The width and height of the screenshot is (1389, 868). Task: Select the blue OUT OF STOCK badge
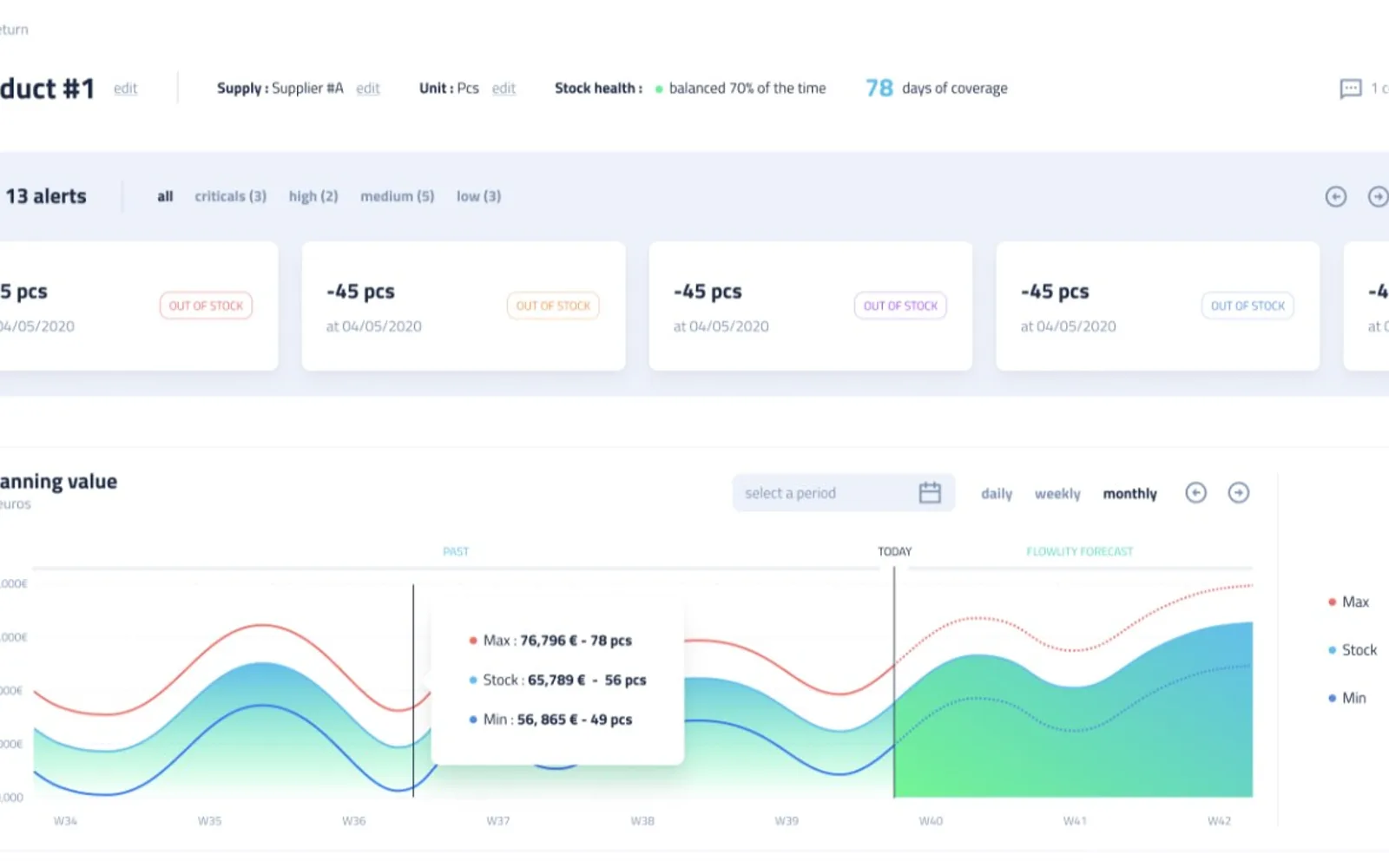[x=1247, y=306]
